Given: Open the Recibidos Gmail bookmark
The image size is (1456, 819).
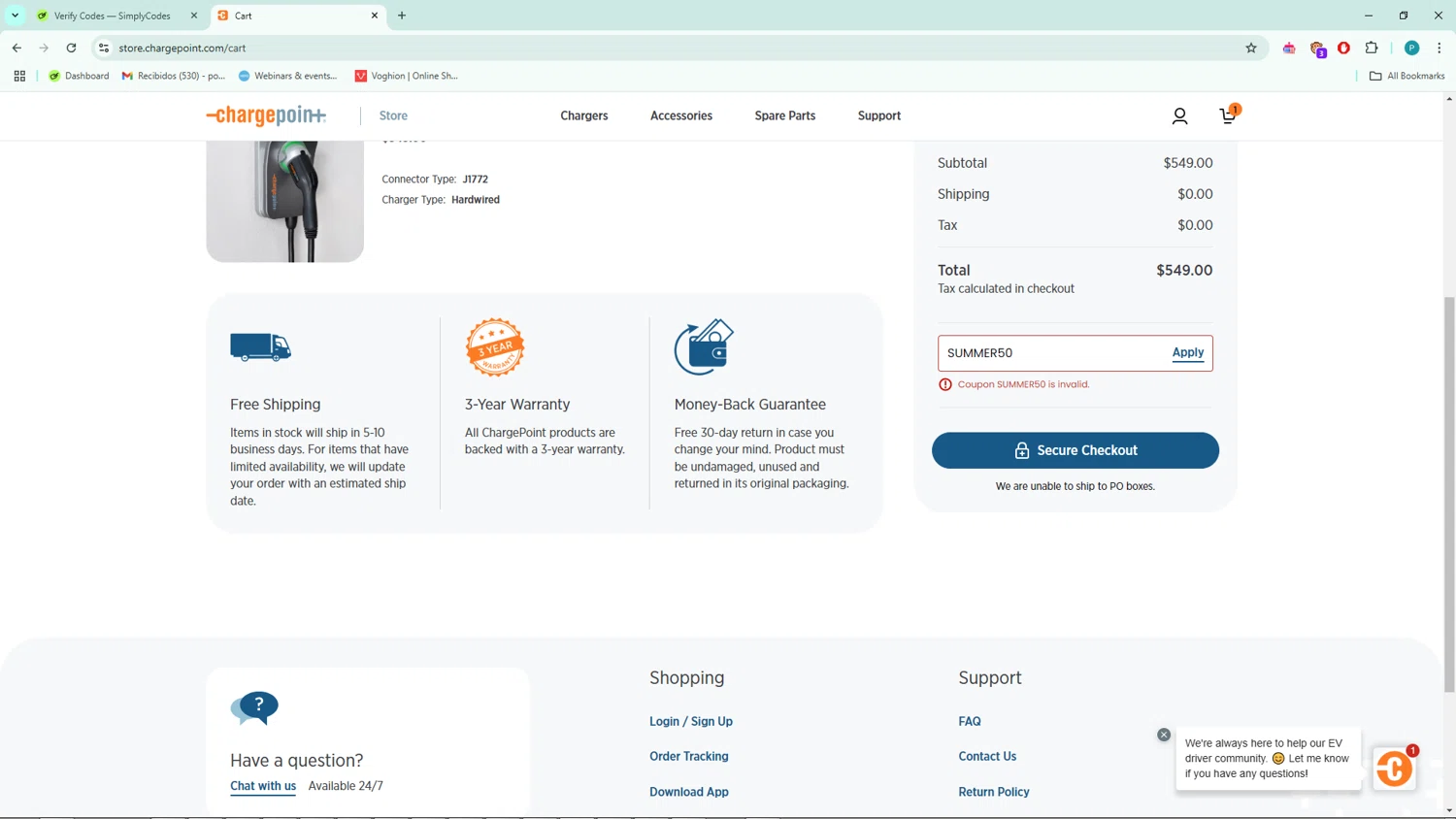Looking at the screenshot, I should (x=174, y=76).
